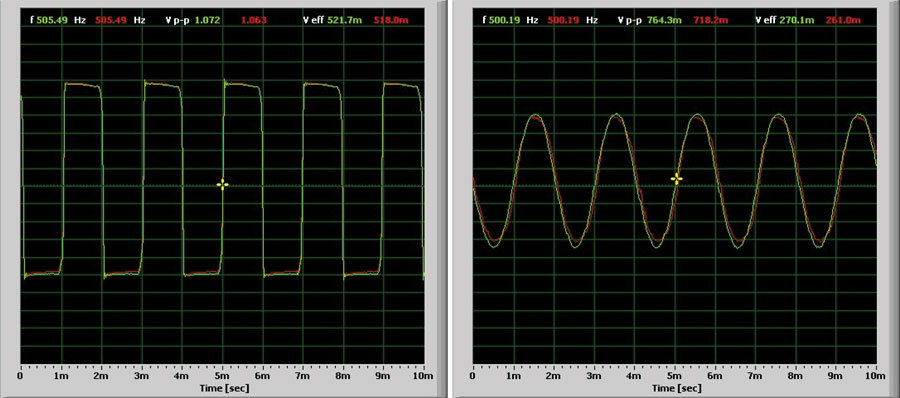Click the 0 tick on right time axis
Screen dimensions: 900x398
(472, 376)
